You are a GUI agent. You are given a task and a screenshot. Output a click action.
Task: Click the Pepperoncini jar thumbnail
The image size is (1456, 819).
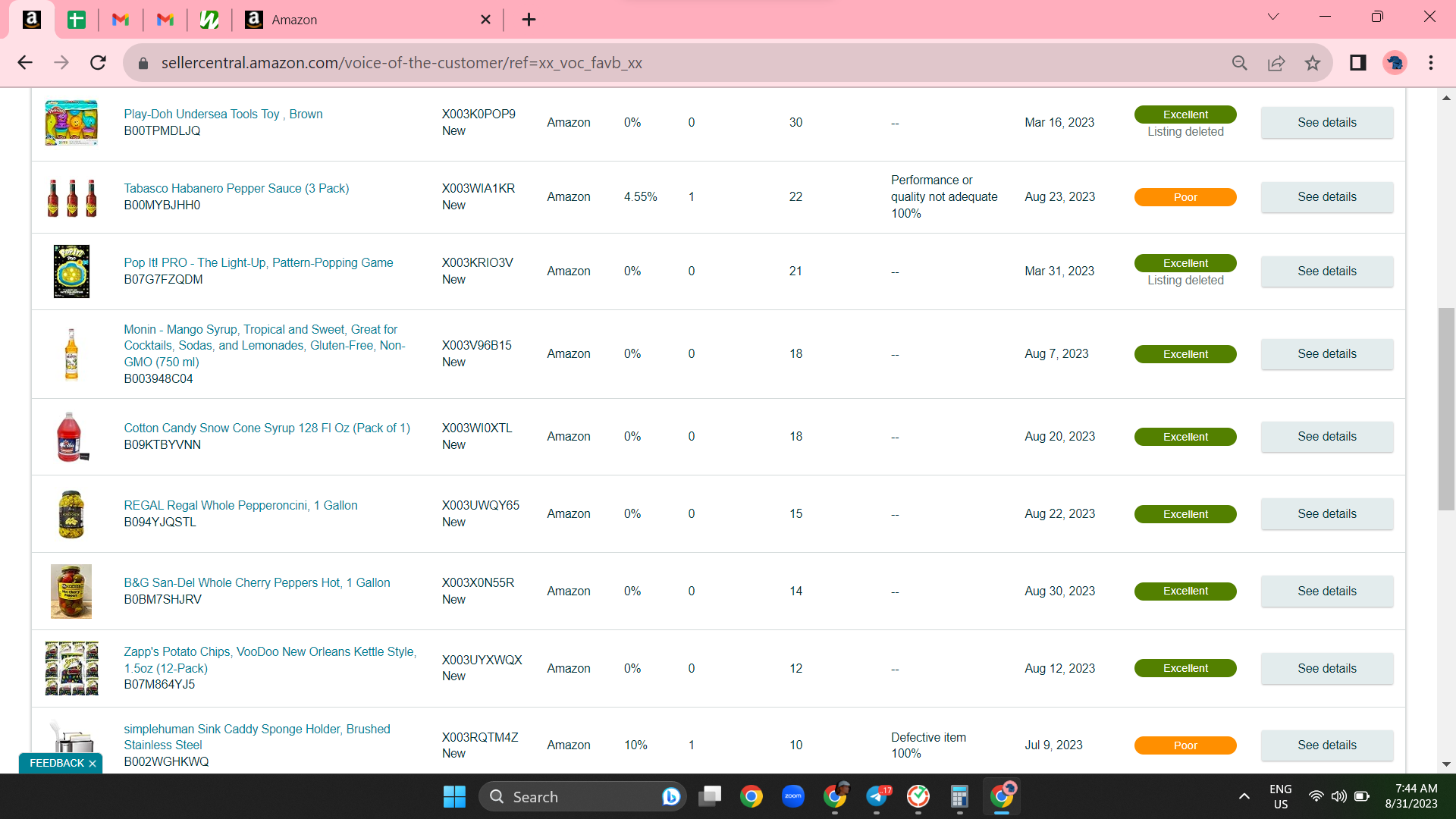(x=71, y=514)
